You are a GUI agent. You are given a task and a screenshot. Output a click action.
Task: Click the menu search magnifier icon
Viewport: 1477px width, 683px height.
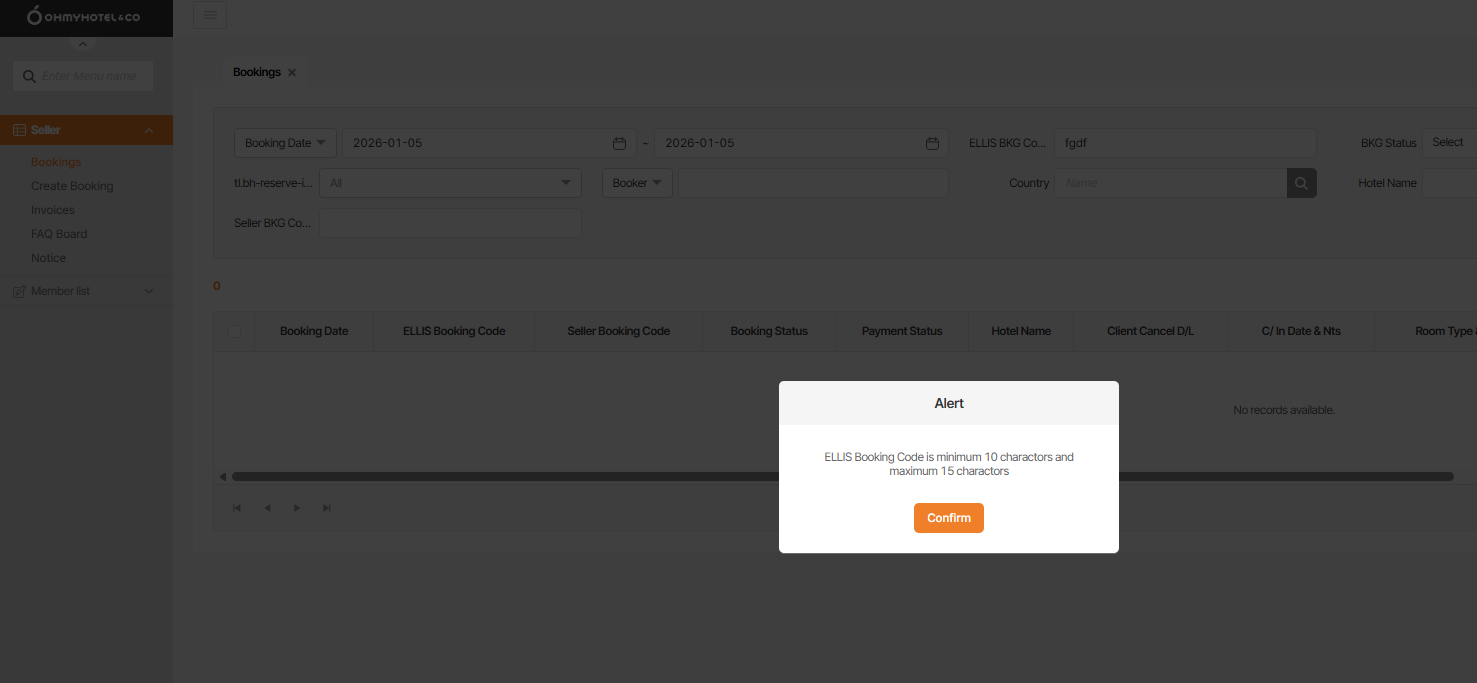(x=29, y=77)
